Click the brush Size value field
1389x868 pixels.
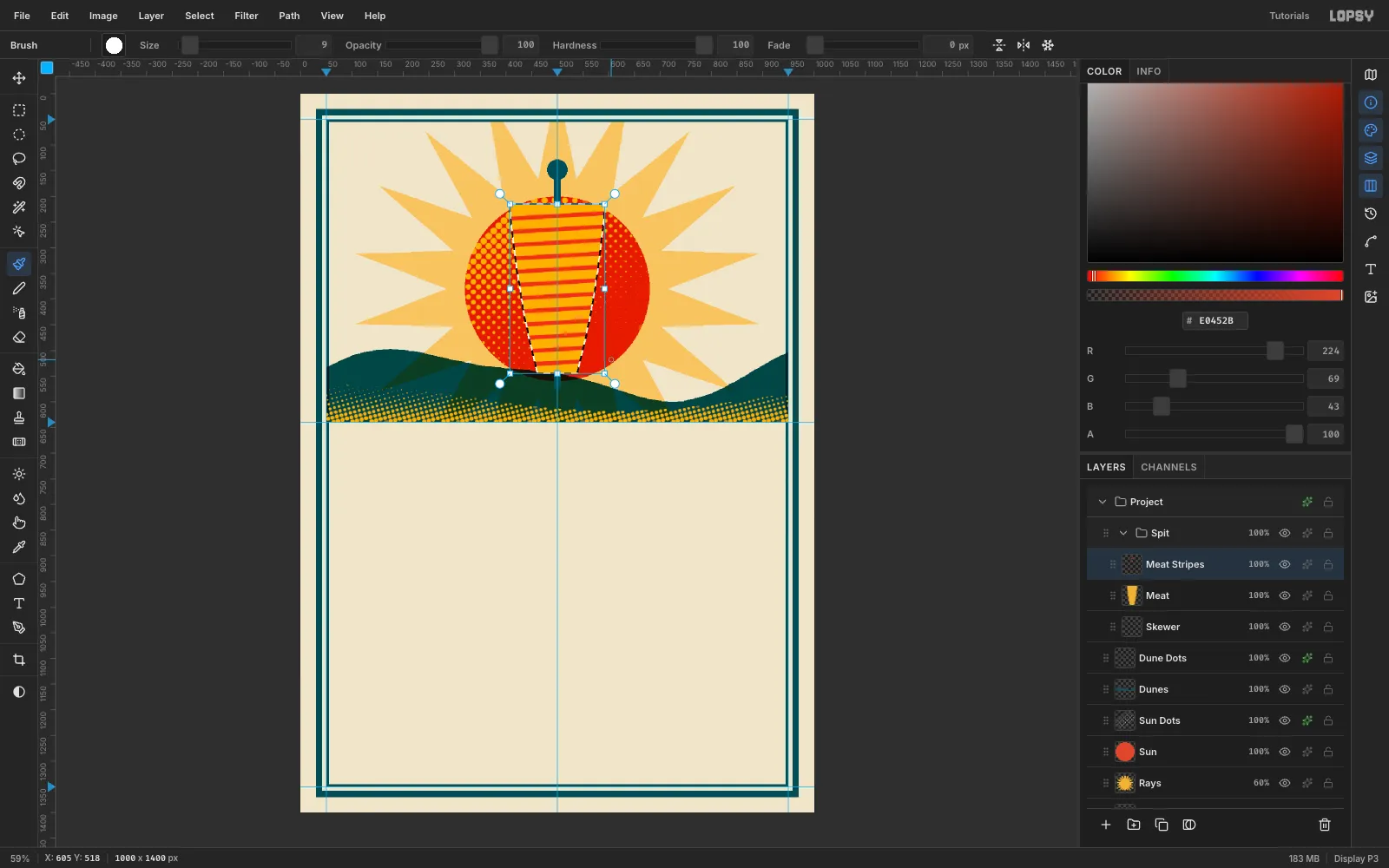pos(313,45)
